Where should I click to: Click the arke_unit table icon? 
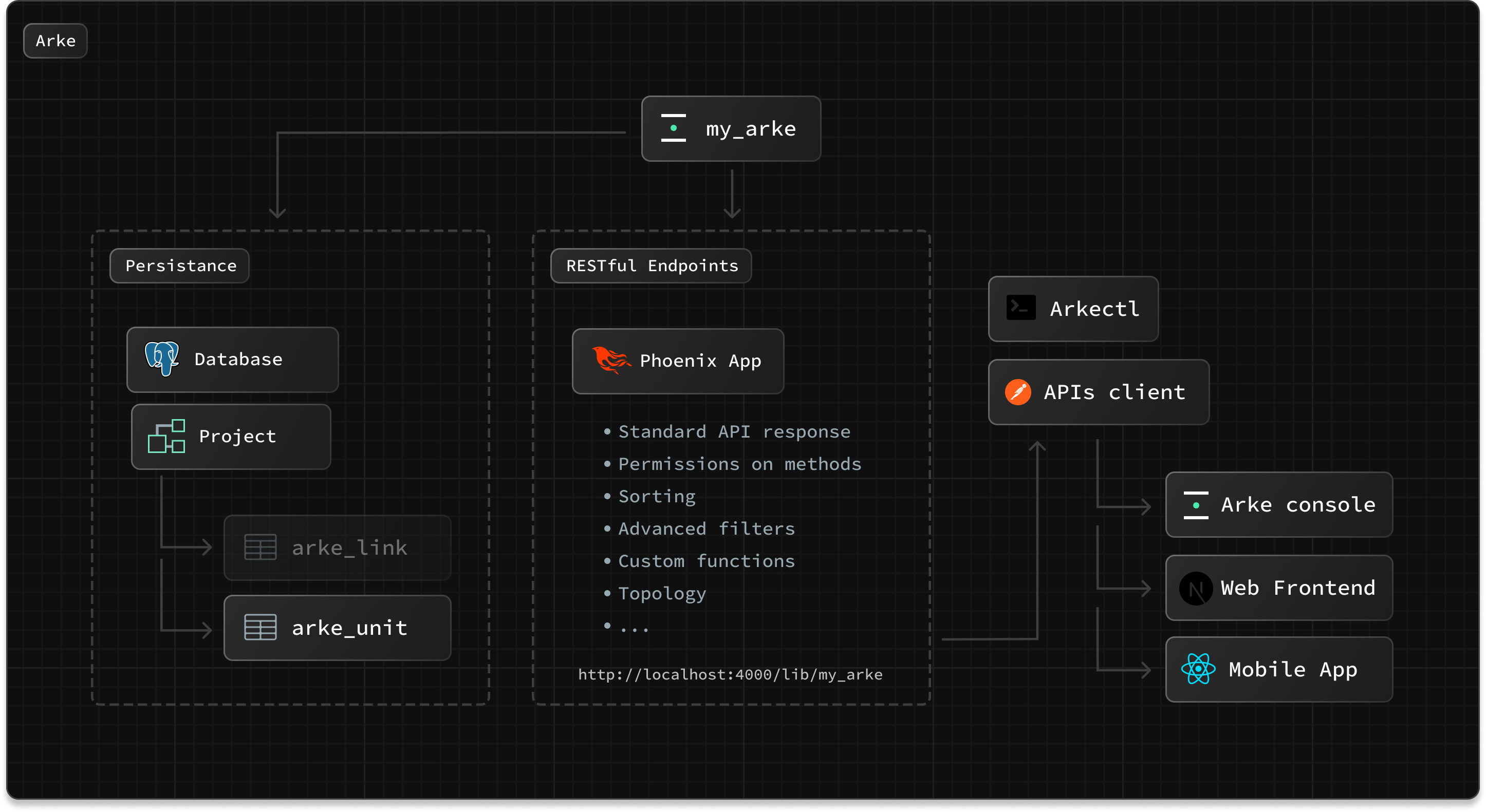pos(260,628)
